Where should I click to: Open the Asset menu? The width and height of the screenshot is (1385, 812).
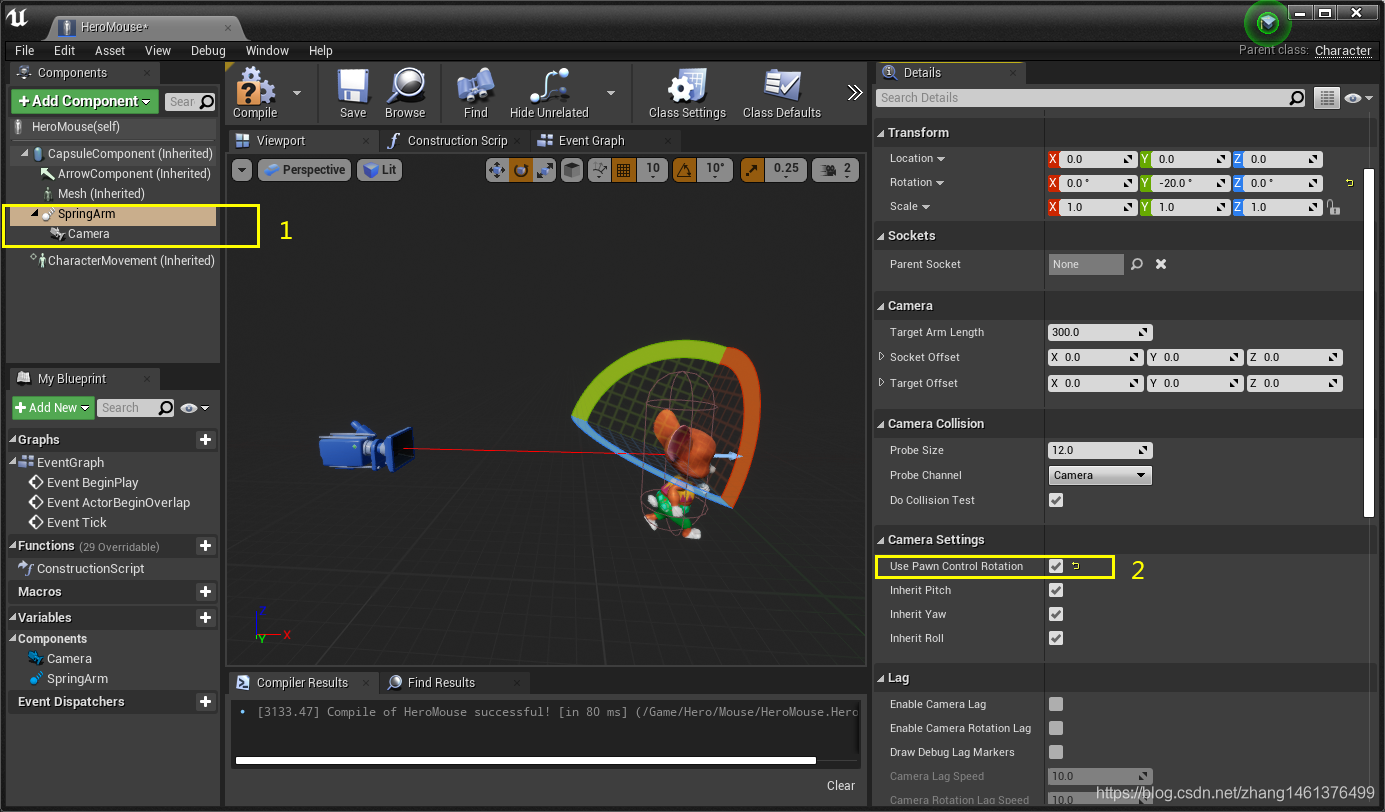(110, 50)
